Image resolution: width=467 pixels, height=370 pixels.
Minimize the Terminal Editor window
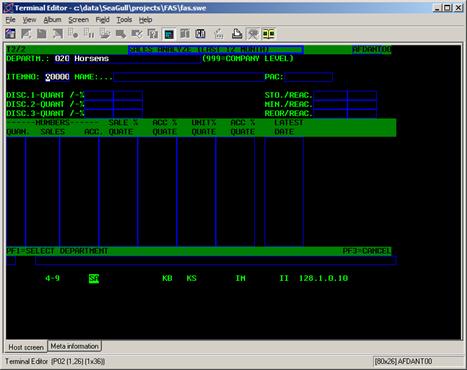pyautogui.click(x=438, y=8)
